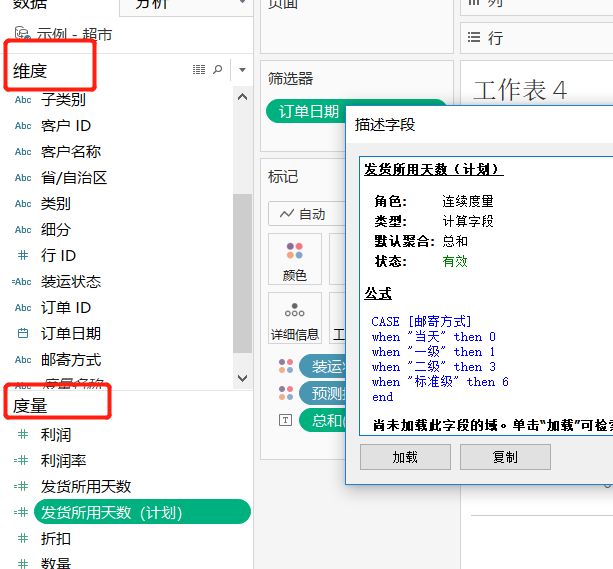This screenshot has height=569, width=613.
Task: Select the 省/自治区 dimension field
Action: coord(74,178)
